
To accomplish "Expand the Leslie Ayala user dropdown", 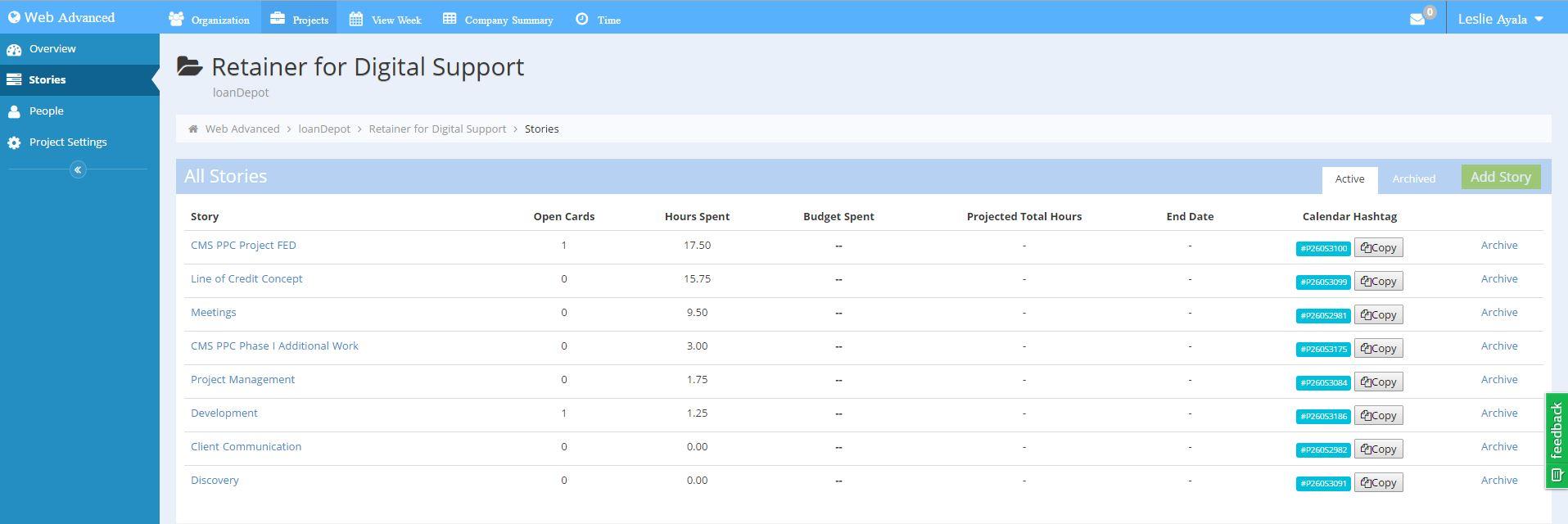I will point(1500,19).
